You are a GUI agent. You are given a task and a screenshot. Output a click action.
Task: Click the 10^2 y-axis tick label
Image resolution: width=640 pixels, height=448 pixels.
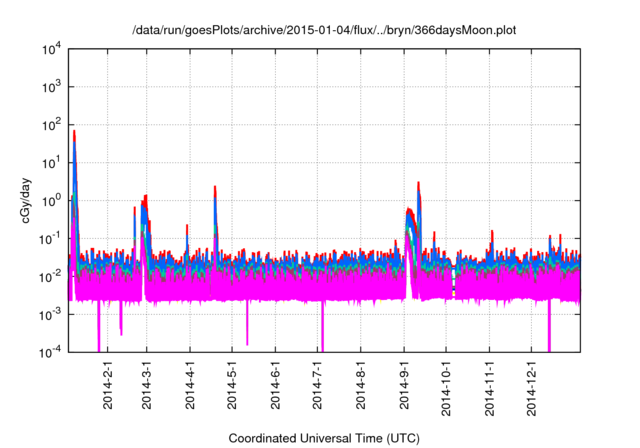(52, 125)
